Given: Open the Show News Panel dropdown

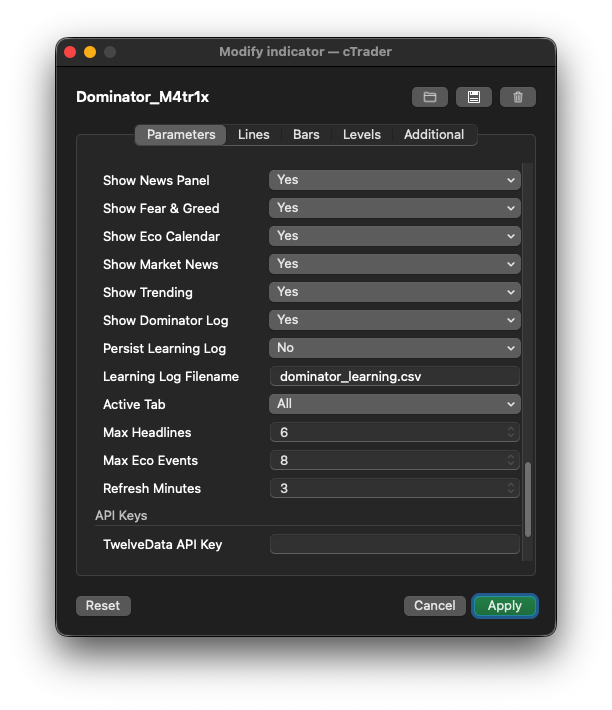Looking at the screenshot, I should point(395,180).
